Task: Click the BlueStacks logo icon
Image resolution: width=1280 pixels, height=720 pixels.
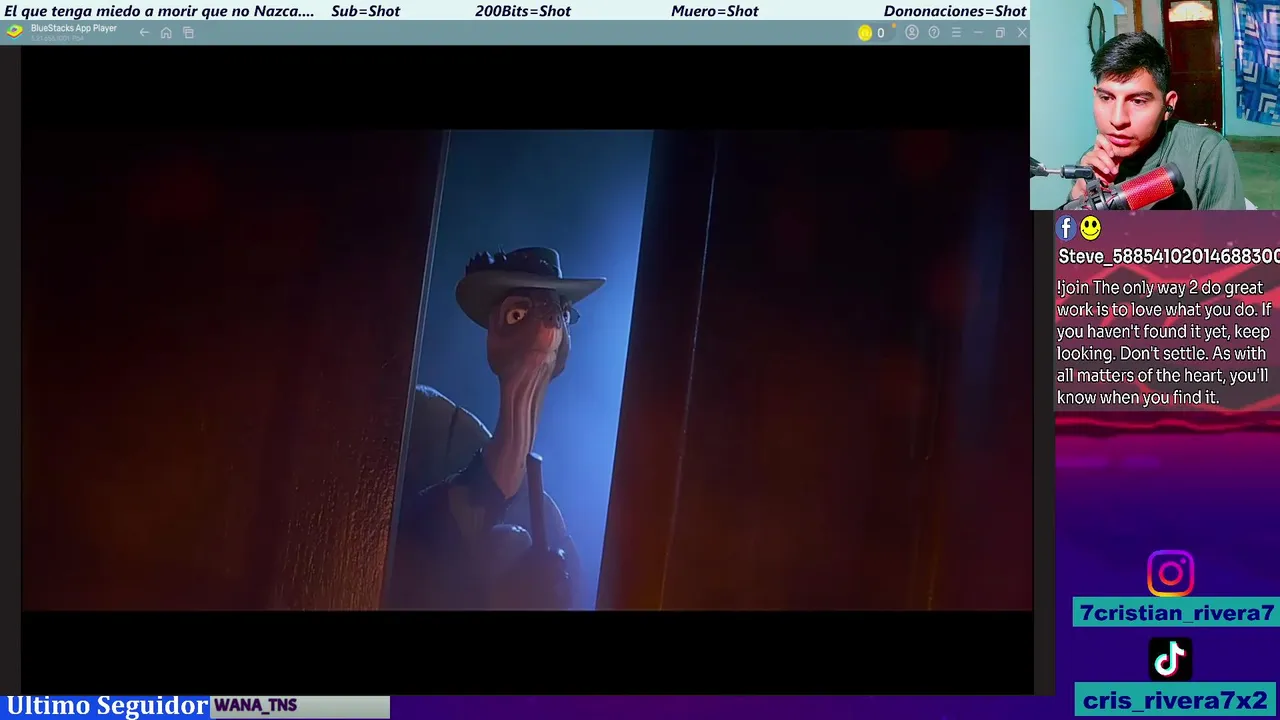Action: (14, 31)
